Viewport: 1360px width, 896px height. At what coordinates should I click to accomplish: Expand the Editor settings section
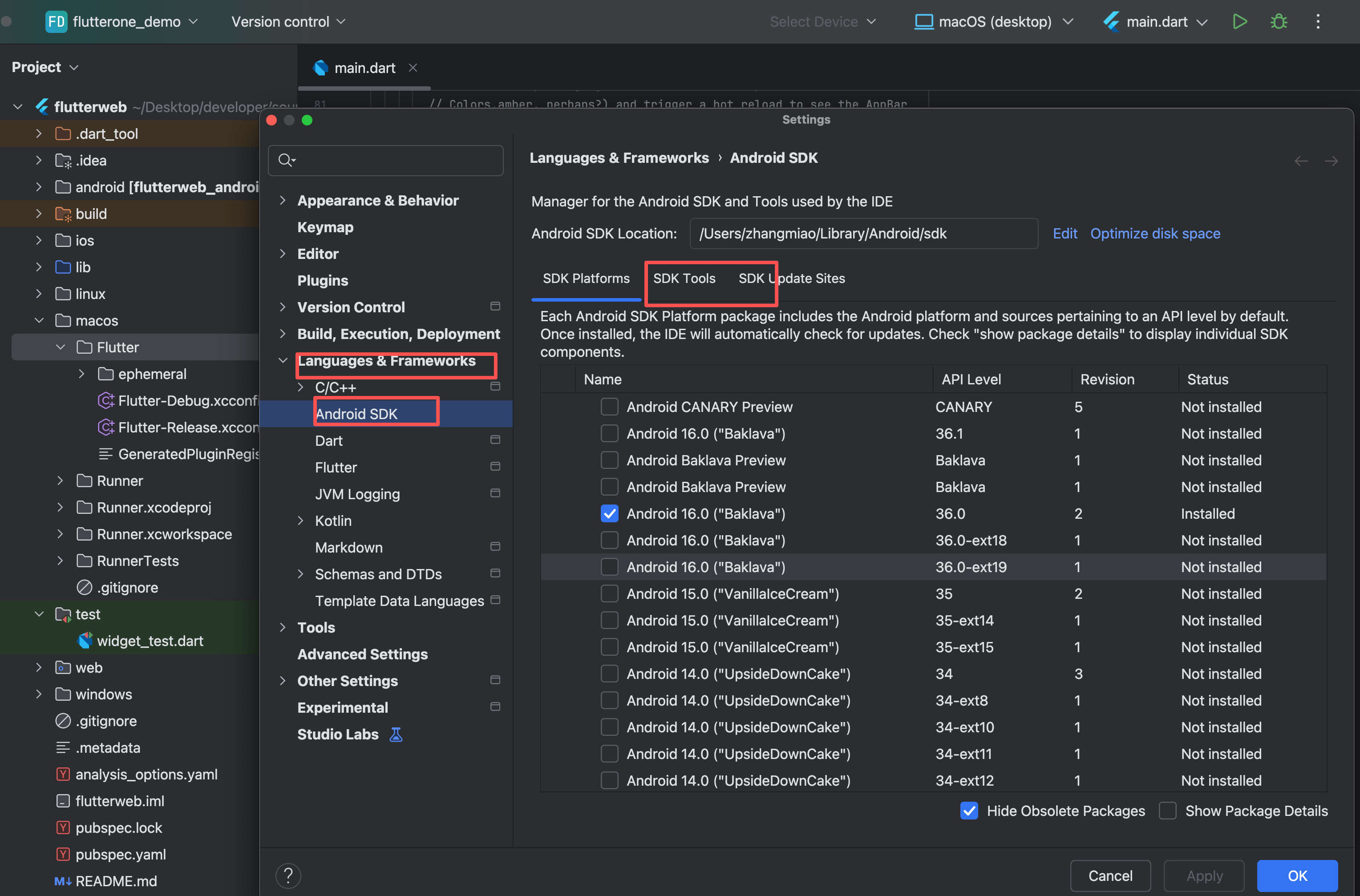click(x=282, y=254)
